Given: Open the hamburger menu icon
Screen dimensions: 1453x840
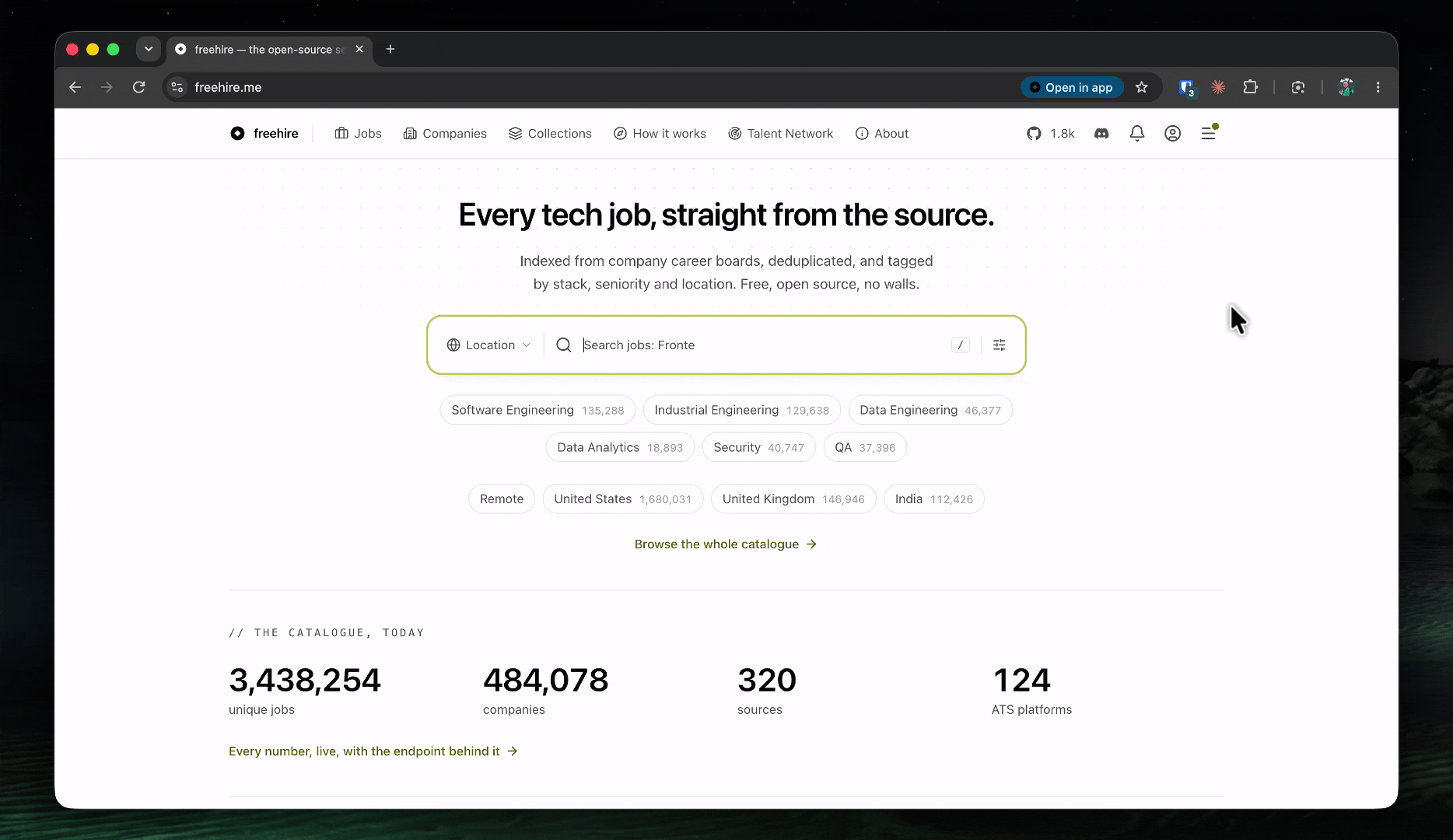Looking at the screenshot, I should coord(1209,134).
